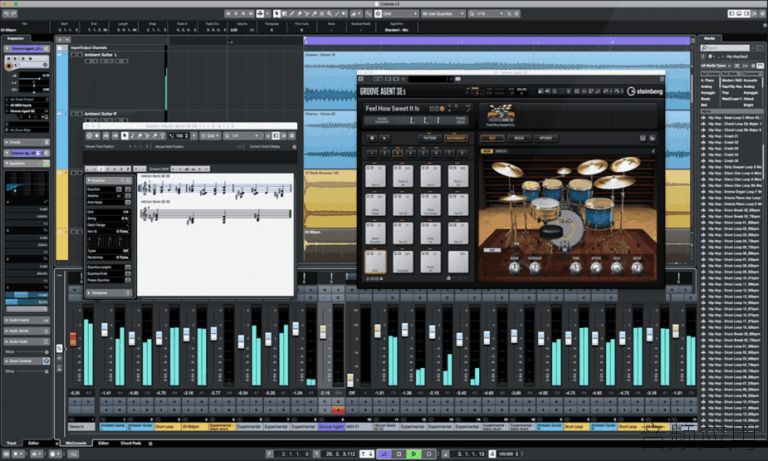Select the Ambient Guitar R track

(100, 114)
